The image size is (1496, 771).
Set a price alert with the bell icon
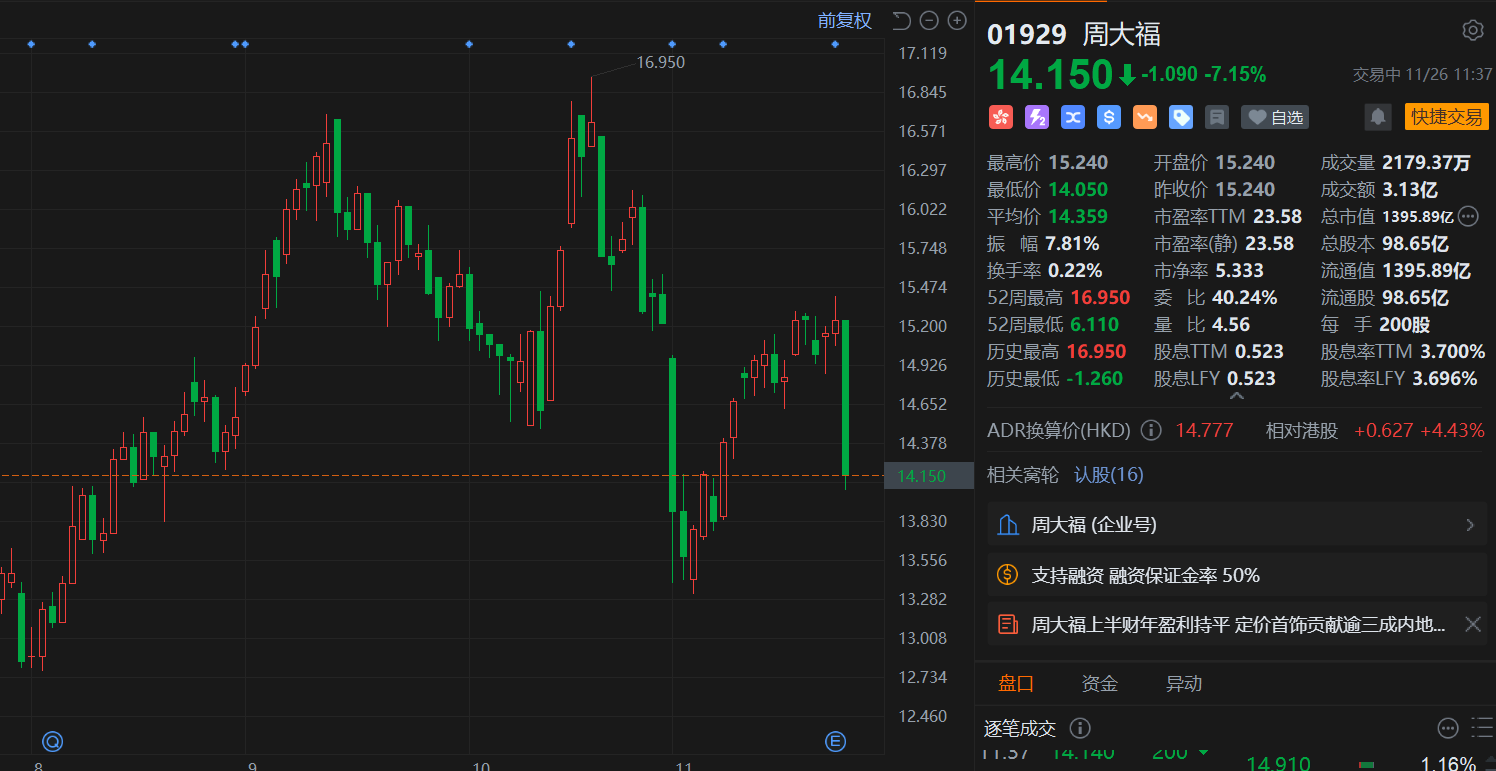[1378, 117]
